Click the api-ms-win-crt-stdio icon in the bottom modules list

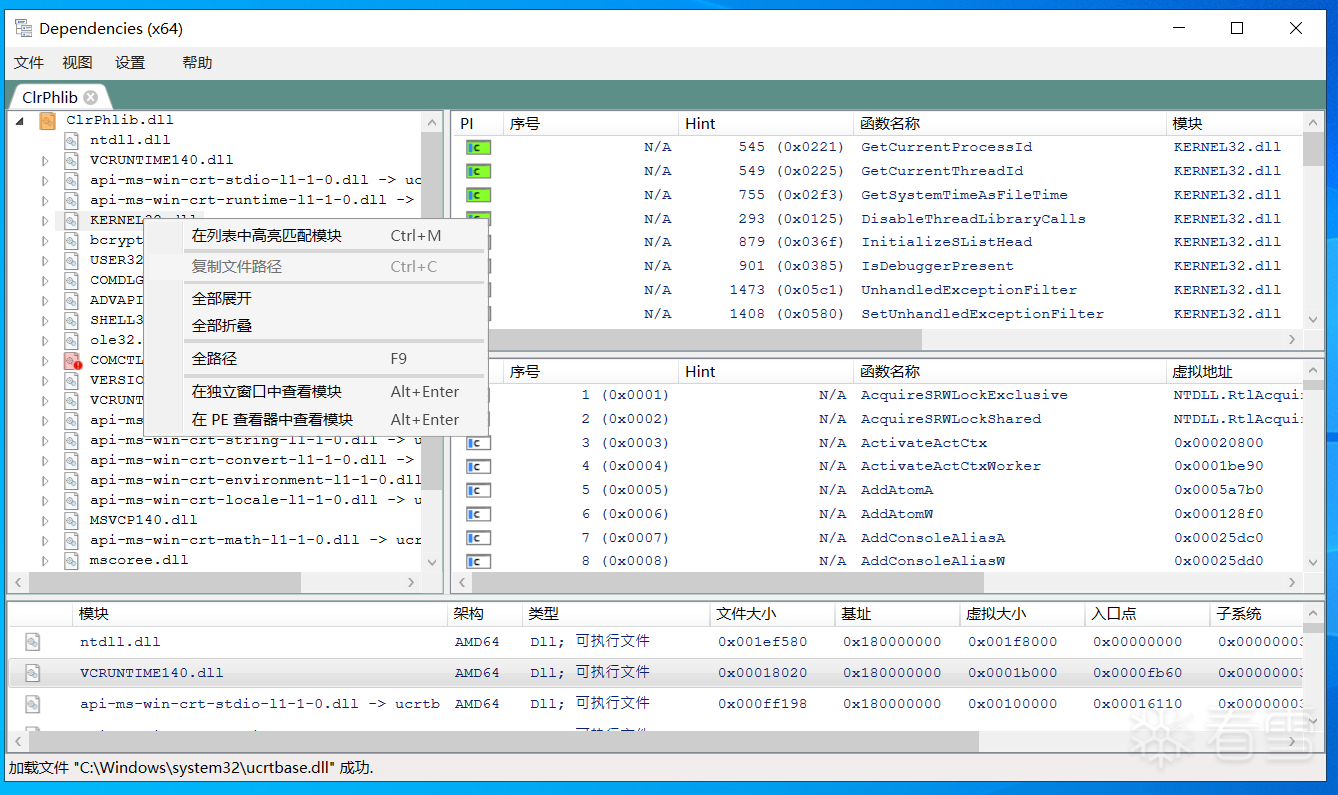tap(33, 704)
